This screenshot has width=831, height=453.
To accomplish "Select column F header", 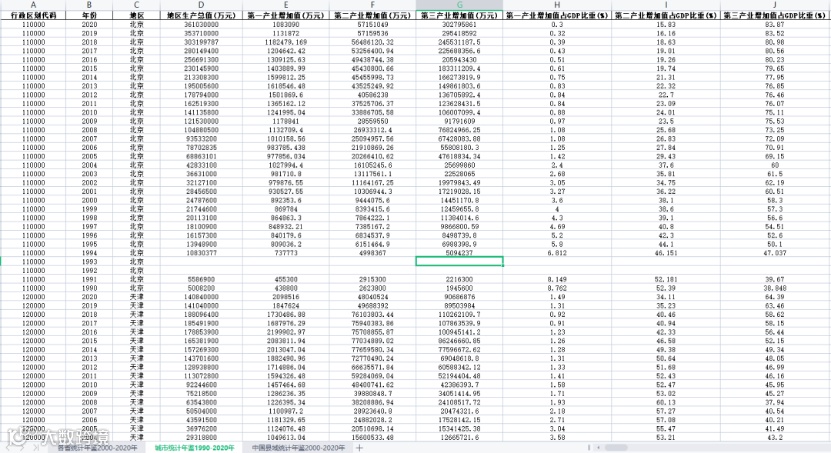I will pos(373,5).
